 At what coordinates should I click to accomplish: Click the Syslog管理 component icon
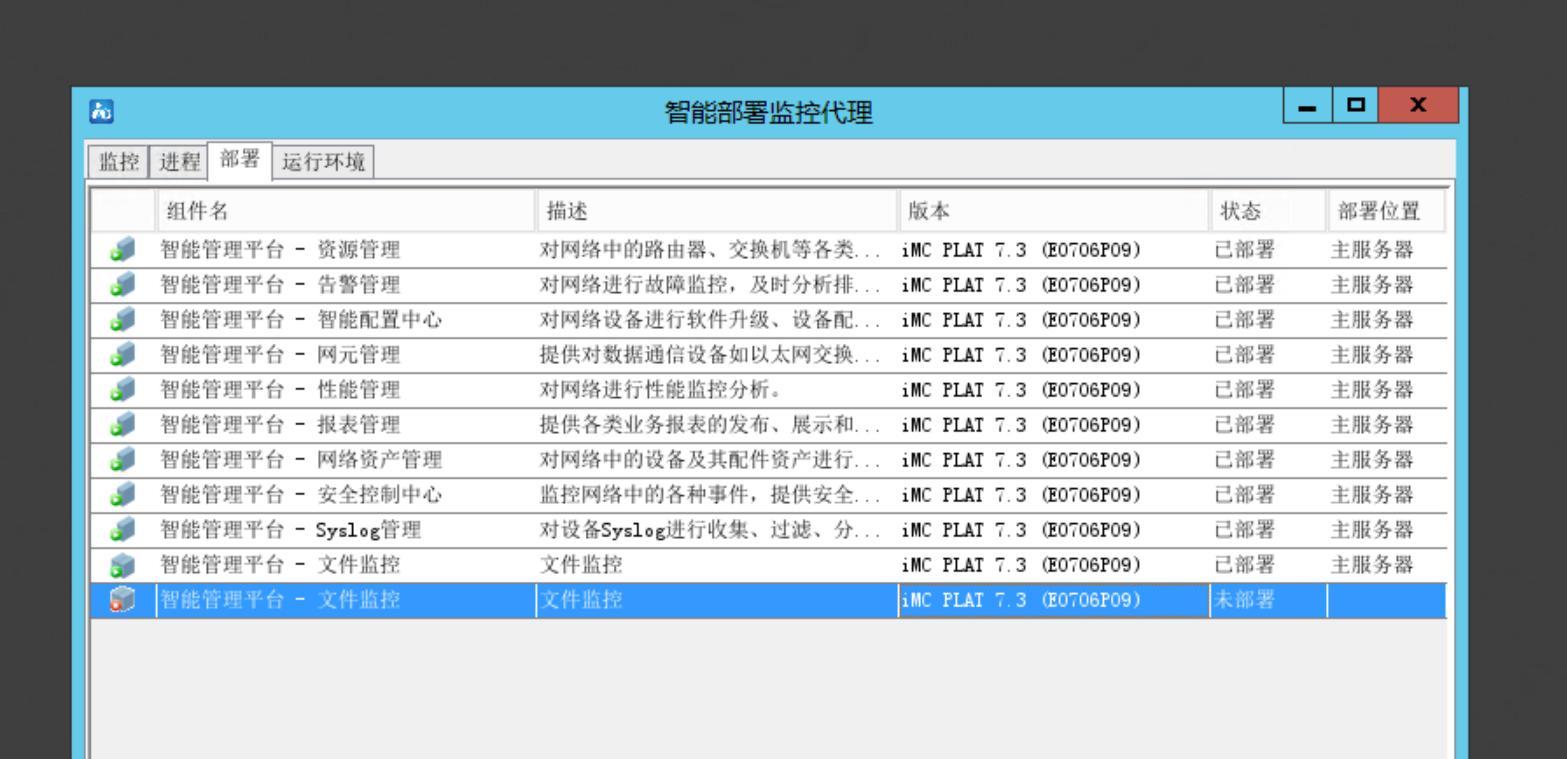[122, 530]
